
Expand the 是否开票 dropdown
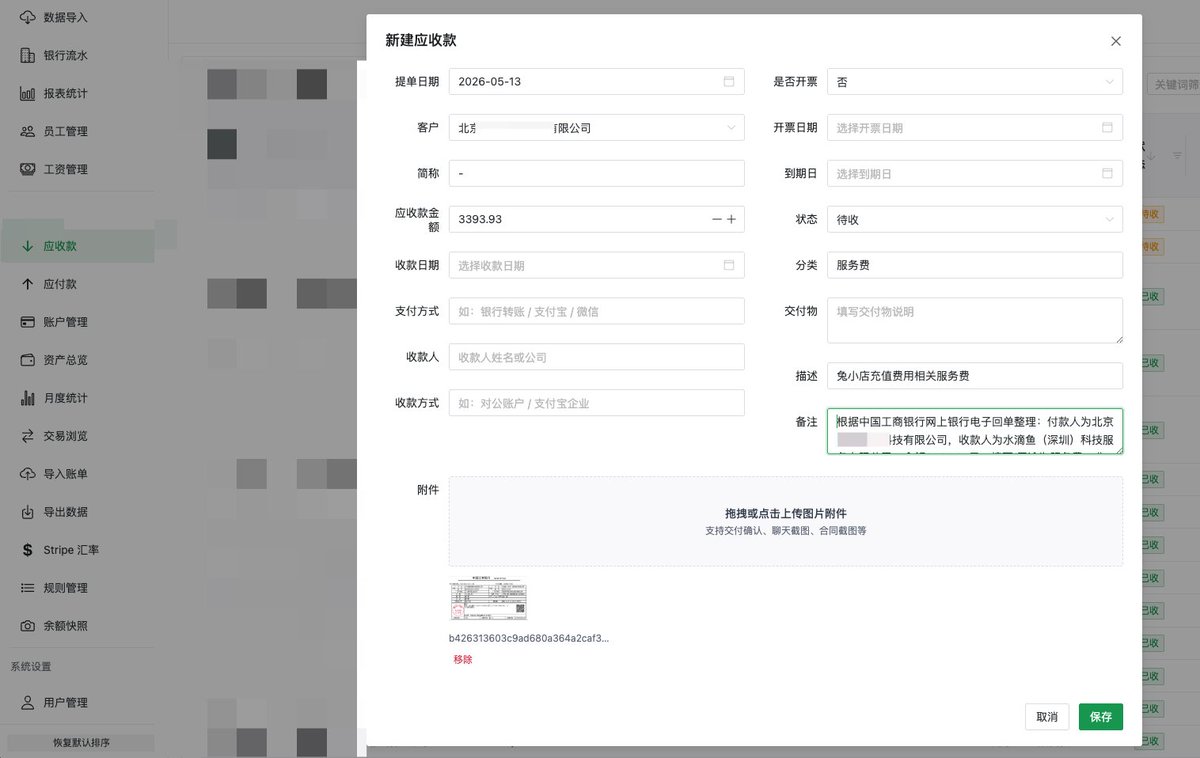pyautogui.click(x=975, y=82)
